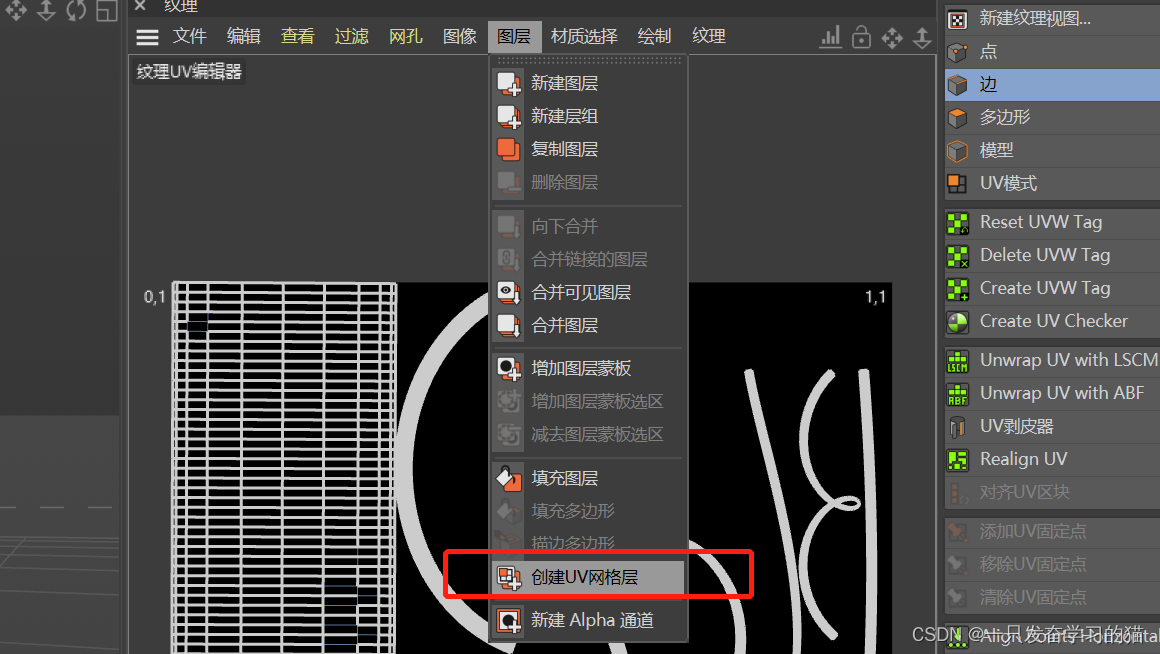Toggle the lock icon in texture toolbar
Viewport: 1160px width, 654px height.
pos(861,37)
